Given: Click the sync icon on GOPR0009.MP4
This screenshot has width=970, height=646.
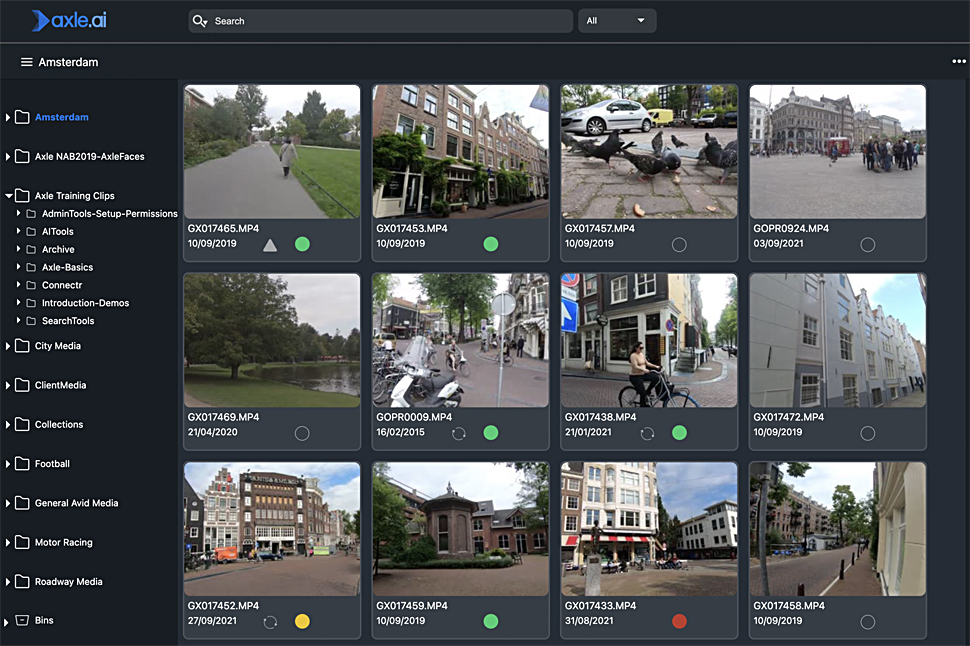Looking at the screenshot, I should pyautogui.click(x=458, y=433).
